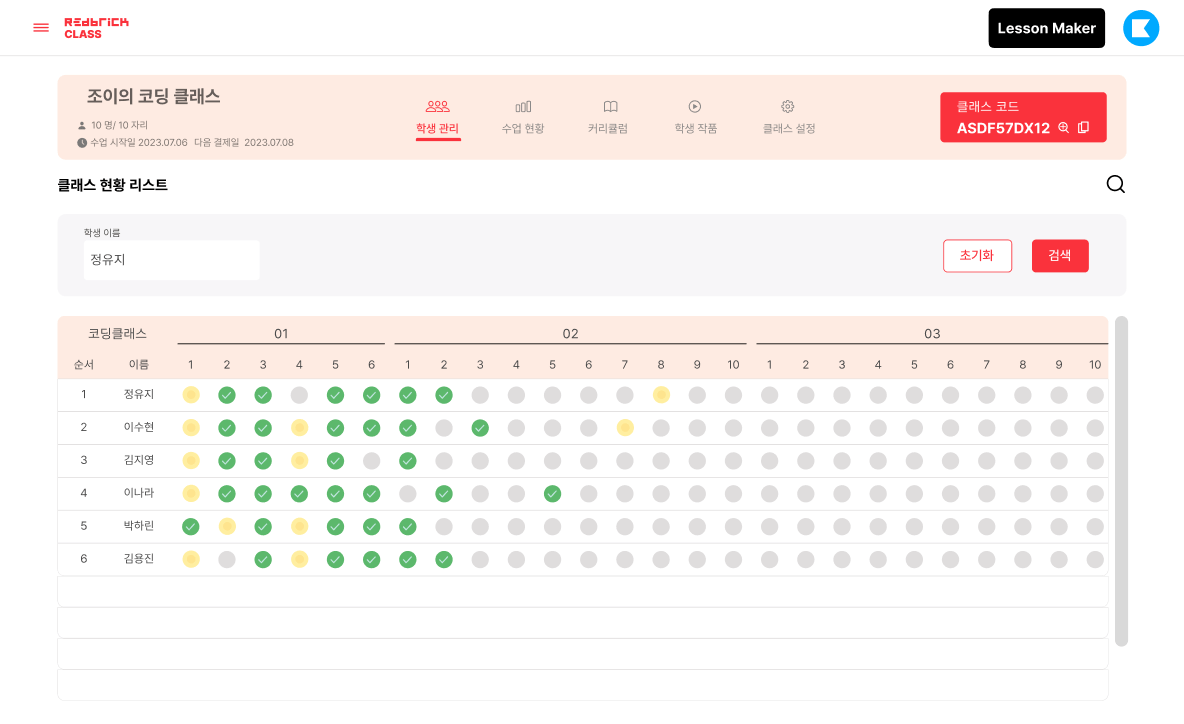
Task: Click the chapter 01 column group header
Action: [x=281, y=334]
